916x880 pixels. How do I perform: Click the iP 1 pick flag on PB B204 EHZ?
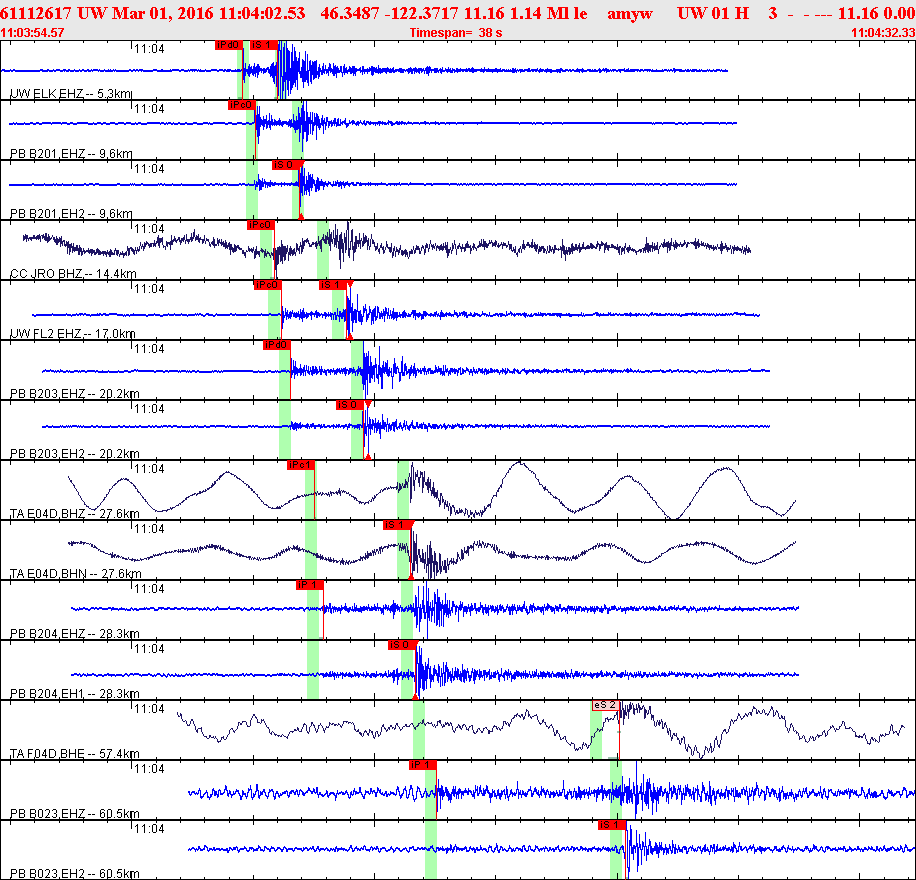click(x=310, y=585)
